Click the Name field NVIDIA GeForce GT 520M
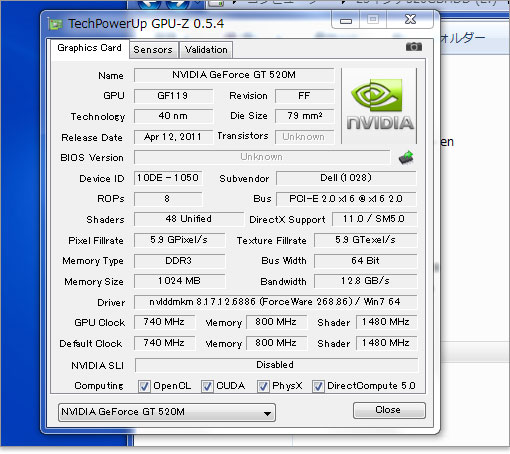The image size is (510, 454). pyautogui.click(x=234, y=75)
